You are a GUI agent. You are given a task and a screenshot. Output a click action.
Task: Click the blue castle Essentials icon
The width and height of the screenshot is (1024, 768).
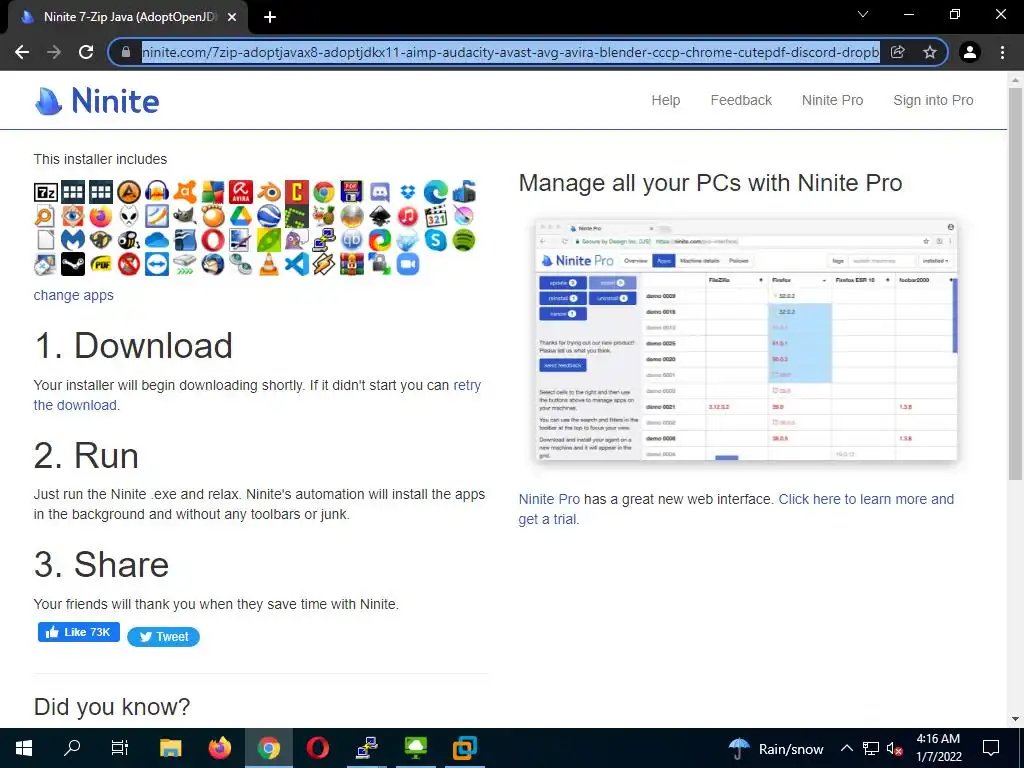(464, 192)
